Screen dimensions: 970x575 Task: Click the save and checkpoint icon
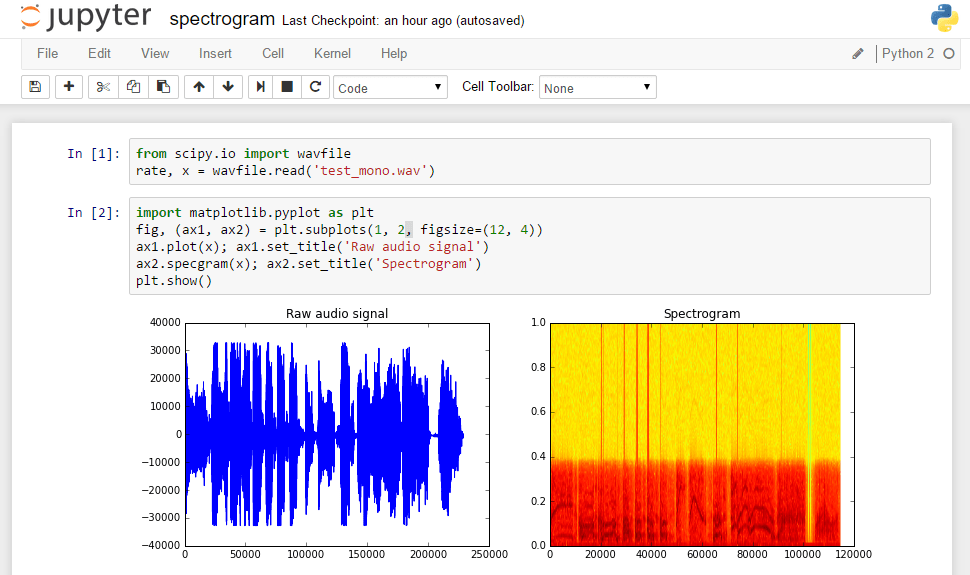pyautogui.click(x=35, y=87)
